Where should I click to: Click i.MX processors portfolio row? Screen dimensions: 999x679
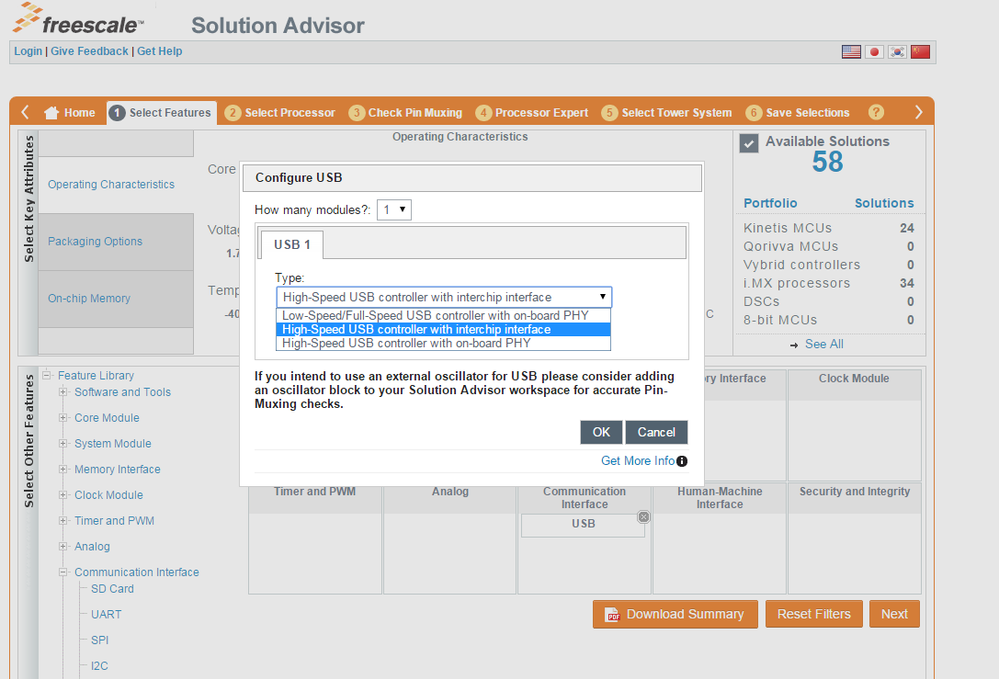828,283
